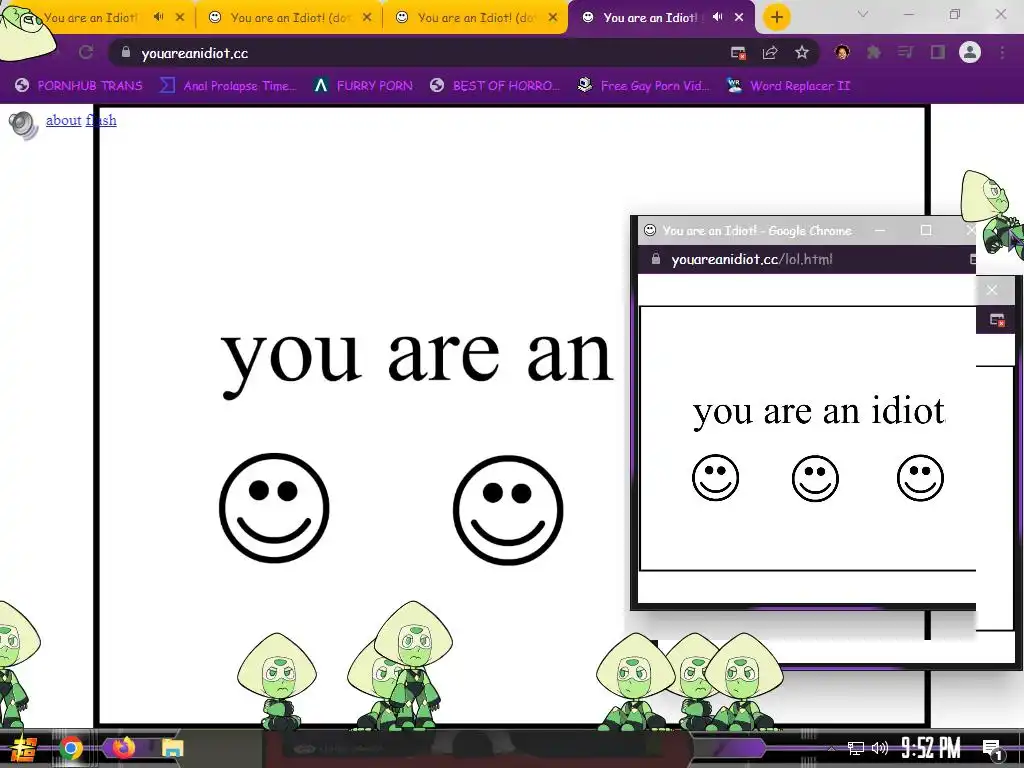Open the network icon in system tray

pyautogui.click(x=855, y=748)
